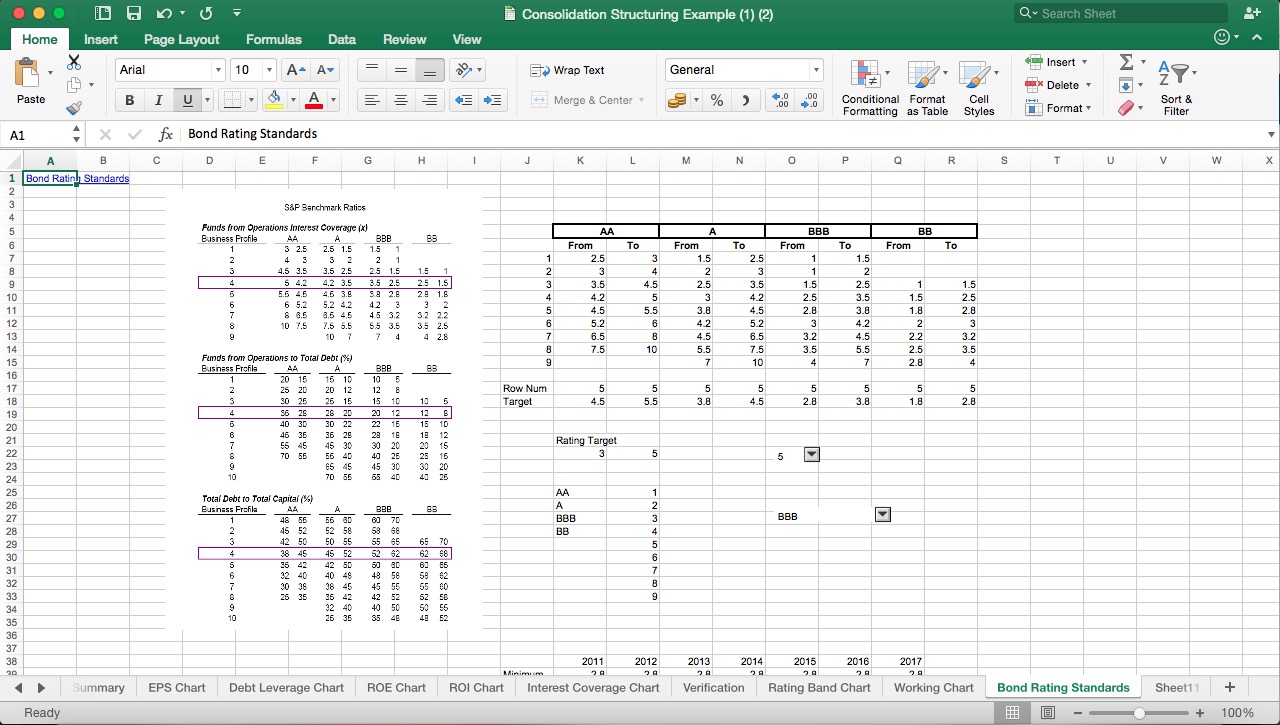Open the font name dropdown showing Arial
This screenshot has height=725, width=1280.
pos(218,70)
